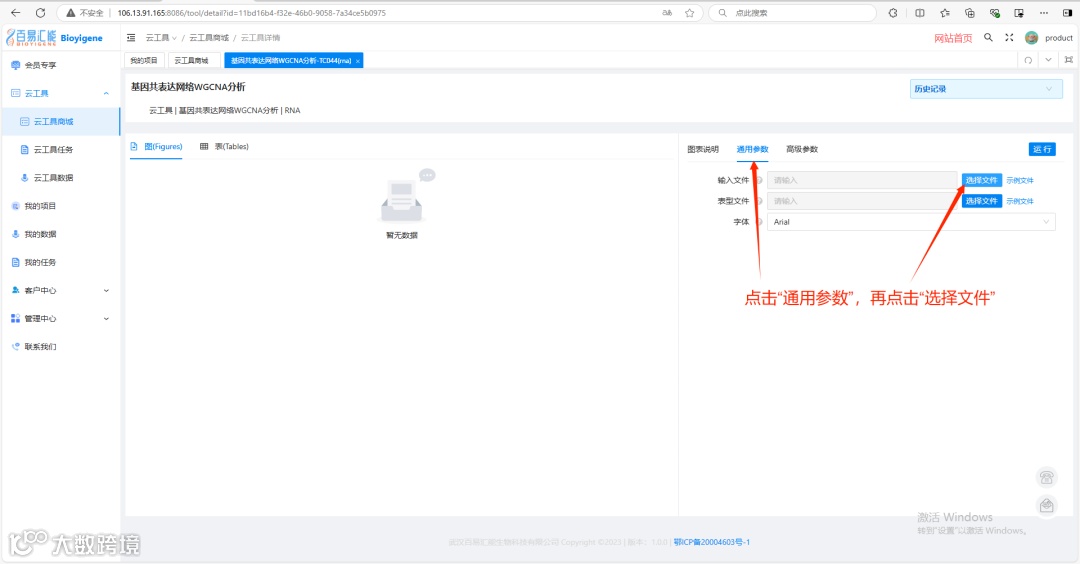1080x564 pixels.
Task: Open the product user avatar
Action: 1031,38
